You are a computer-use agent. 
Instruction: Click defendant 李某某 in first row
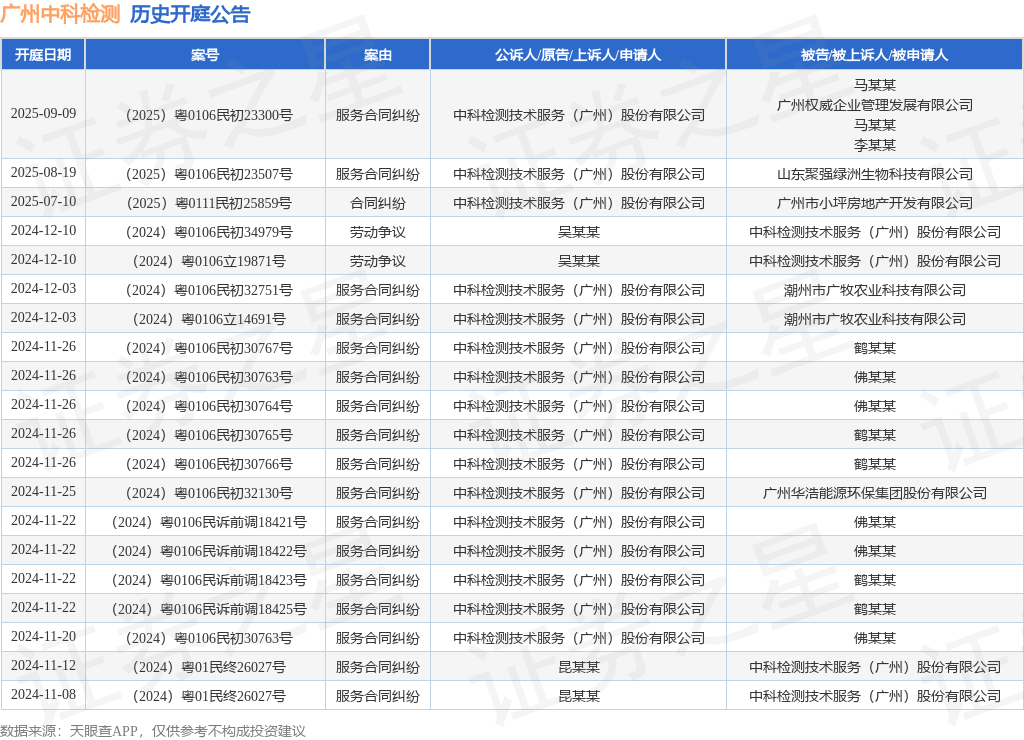coord(874,145)
